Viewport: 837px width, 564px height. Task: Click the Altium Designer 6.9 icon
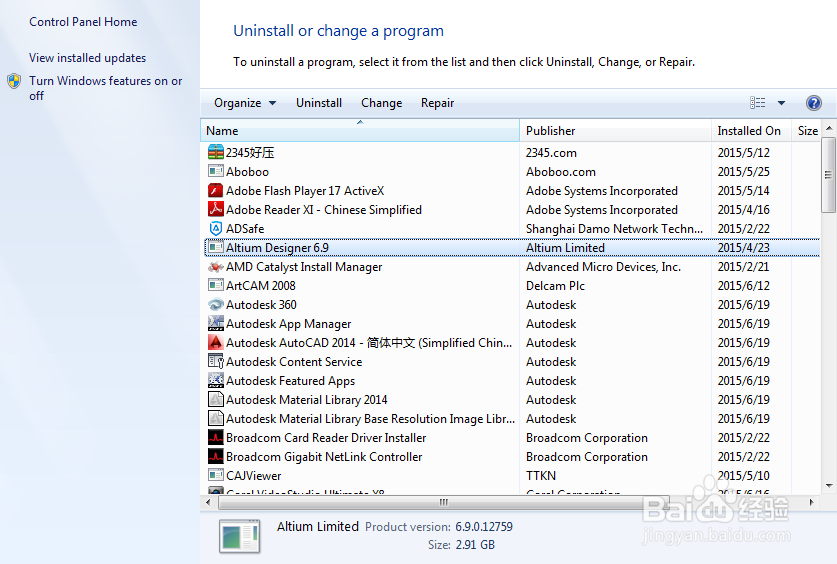pyautogui.click(x=216, y=248)
